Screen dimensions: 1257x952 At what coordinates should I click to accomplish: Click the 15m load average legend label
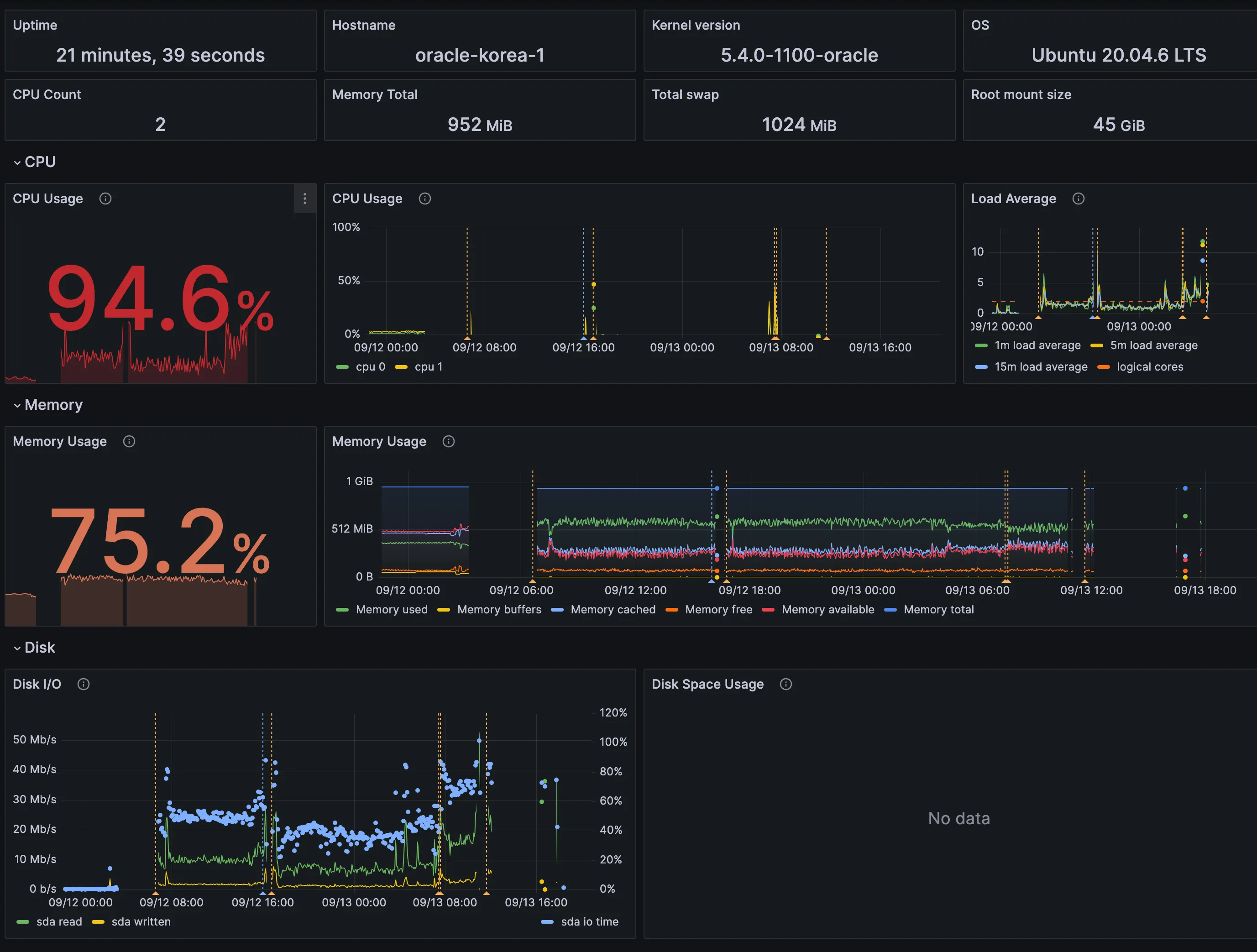(x=1041, y=367)
